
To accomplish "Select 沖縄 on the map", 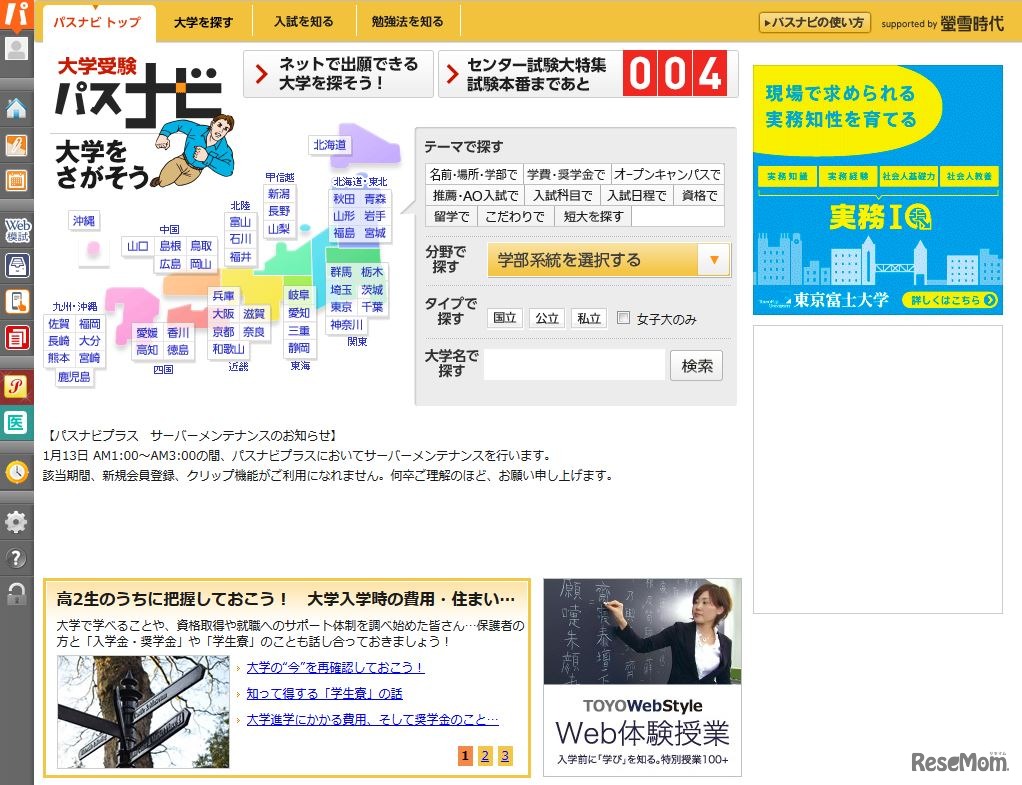I will 83,220.
